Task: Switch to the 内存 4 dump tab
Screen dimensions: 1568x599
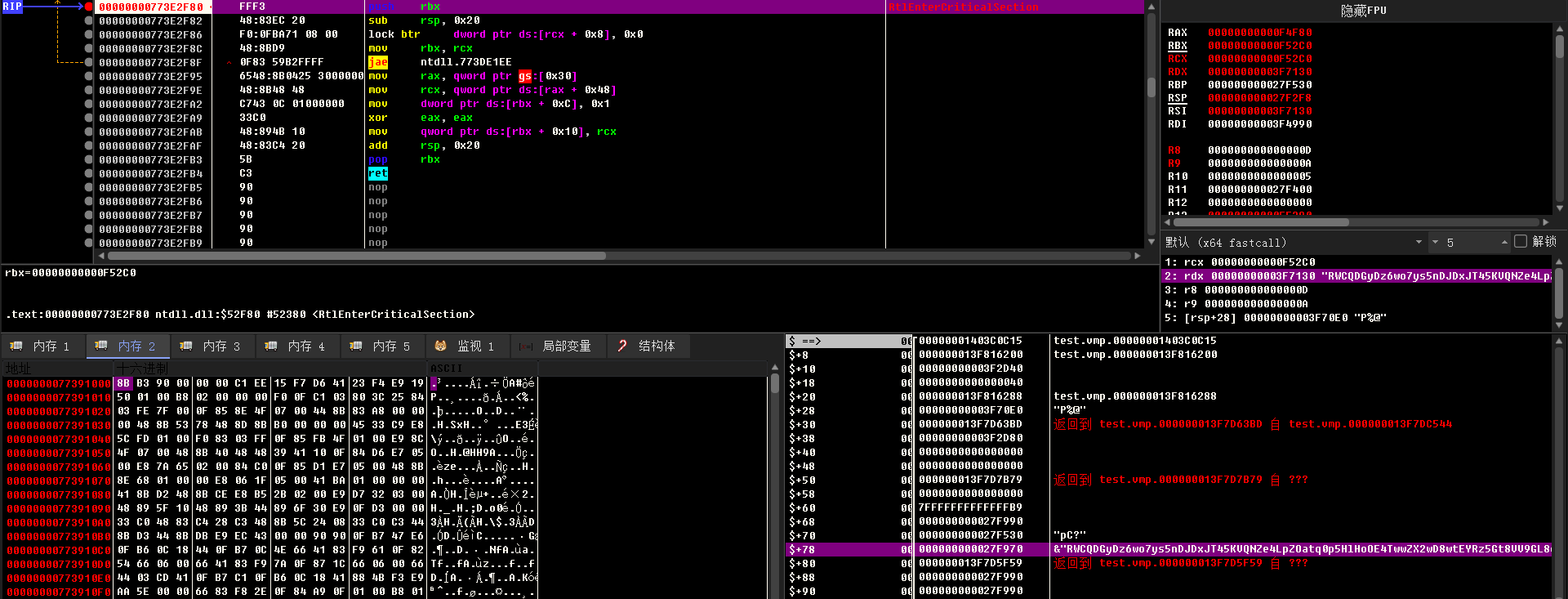Action: pyautogui.click(x=297, y=346)
